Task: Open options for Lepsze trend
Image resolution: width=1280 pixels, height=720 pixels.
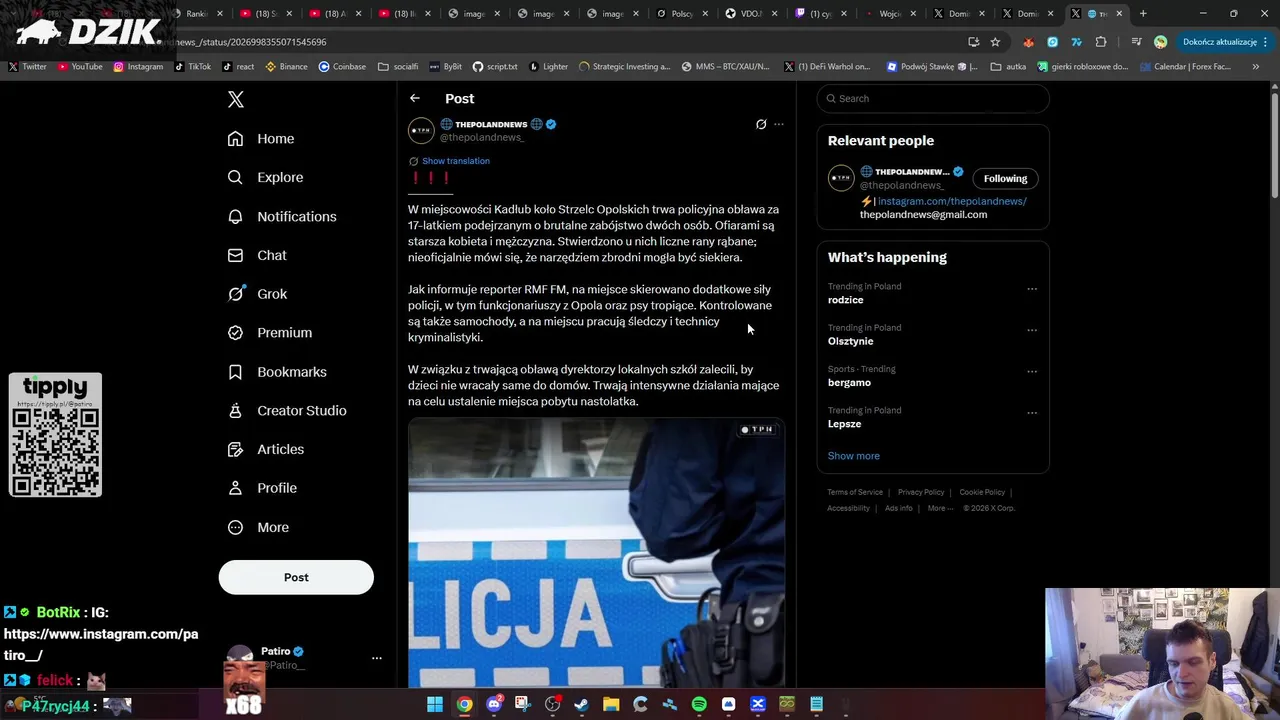Action: tap(1032, 412)
